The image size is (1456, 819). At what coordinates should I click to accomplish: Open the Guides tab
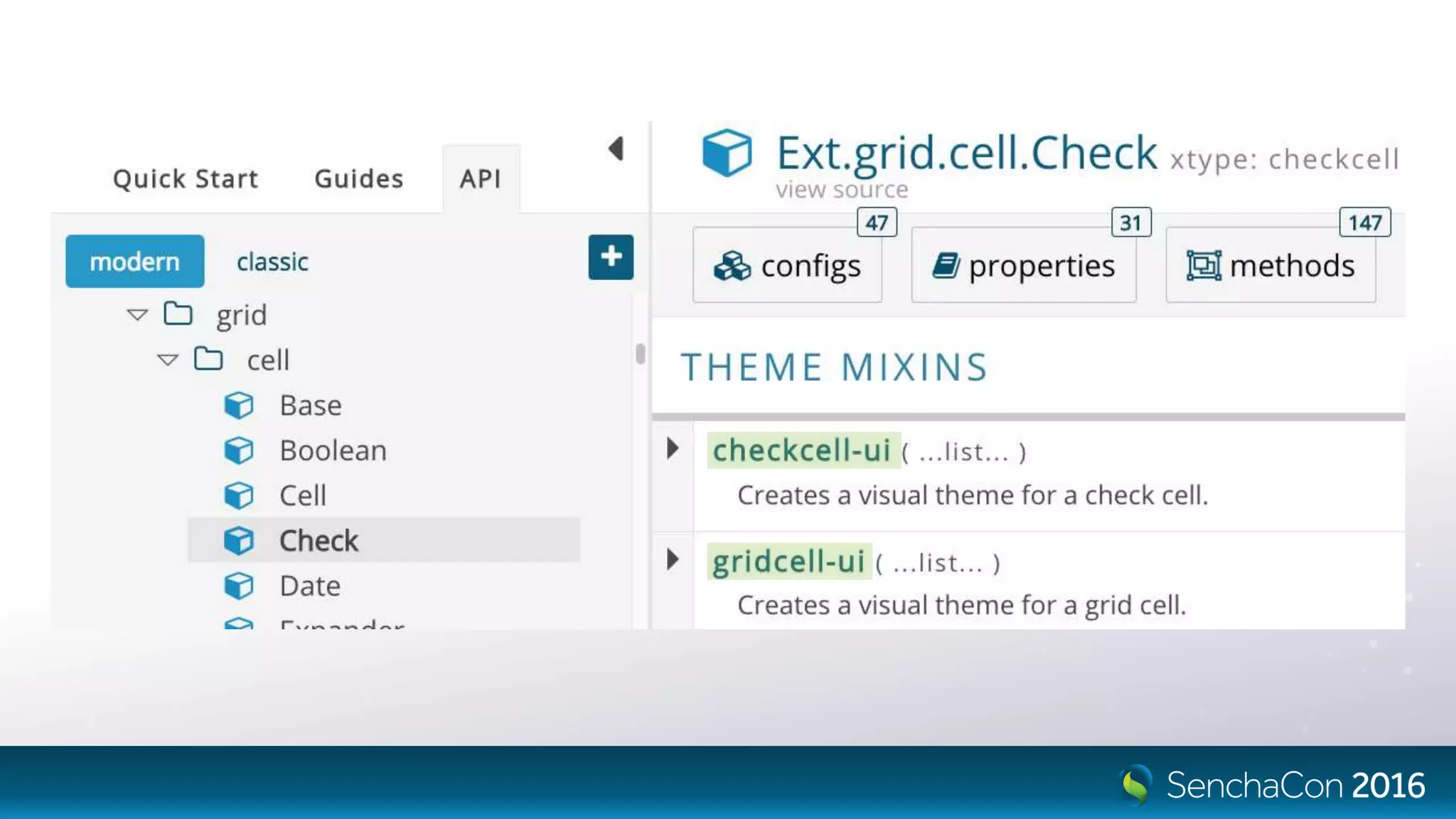pos(359,178)
